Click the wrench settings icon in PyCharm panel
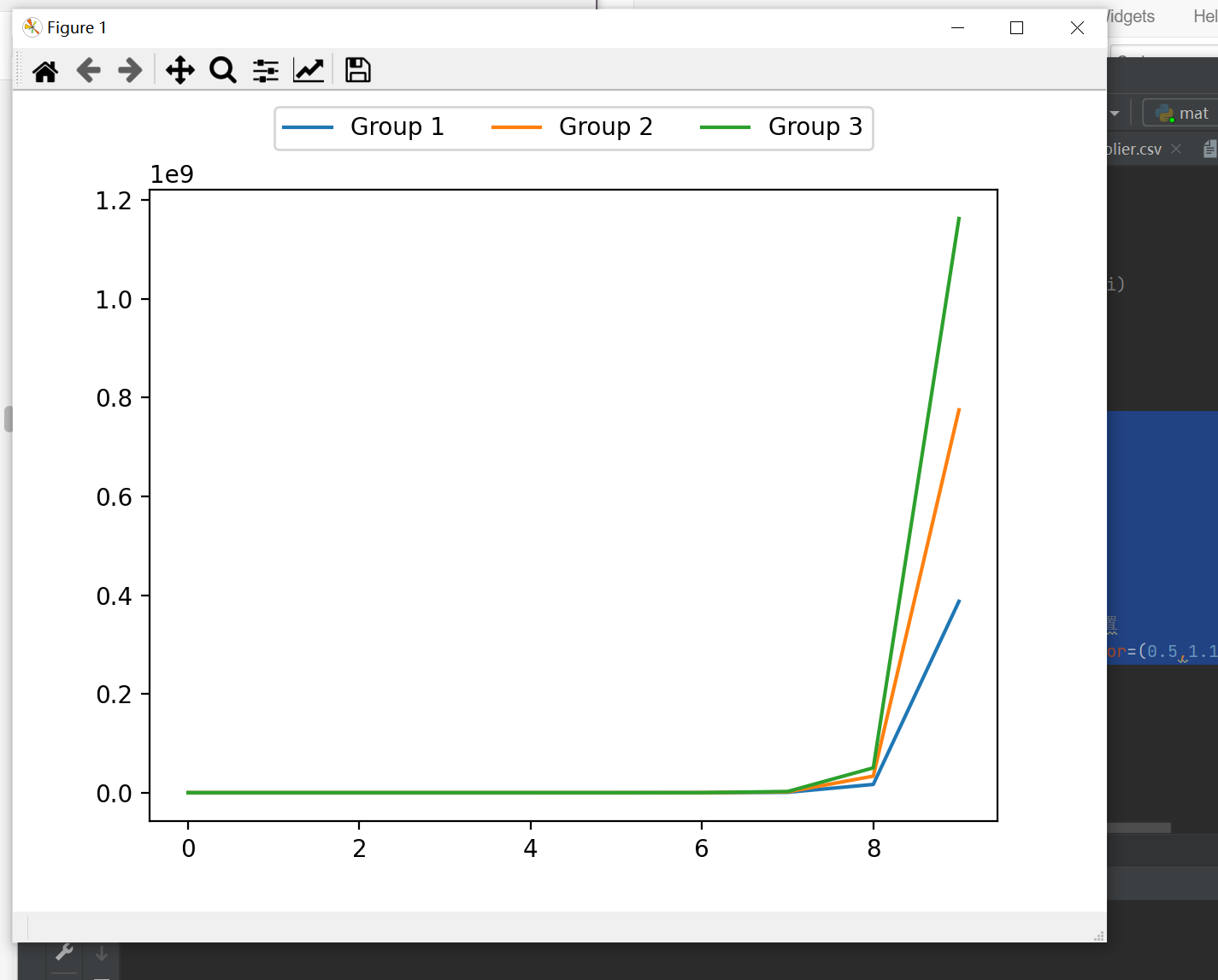Viewport: 1218px width, 980px height. (x=64, y=951)
